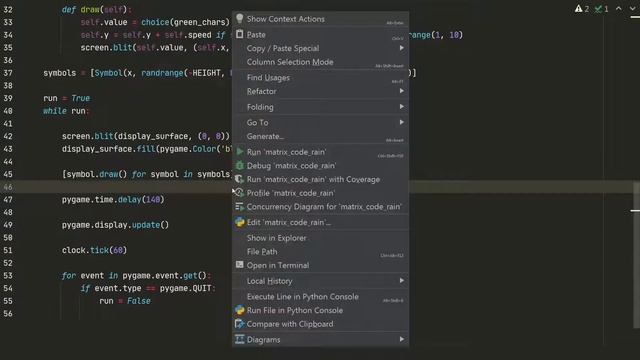Image resolution: width=640 pixels, height=360 pixels.
Task: Choose Find Usages
Action: 320,78
